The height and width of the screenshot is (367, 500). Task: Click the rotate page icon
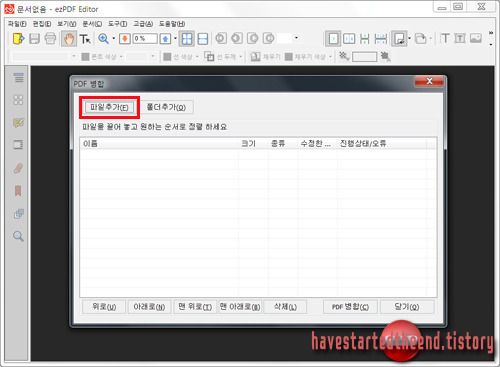click(x=421, y=39)
